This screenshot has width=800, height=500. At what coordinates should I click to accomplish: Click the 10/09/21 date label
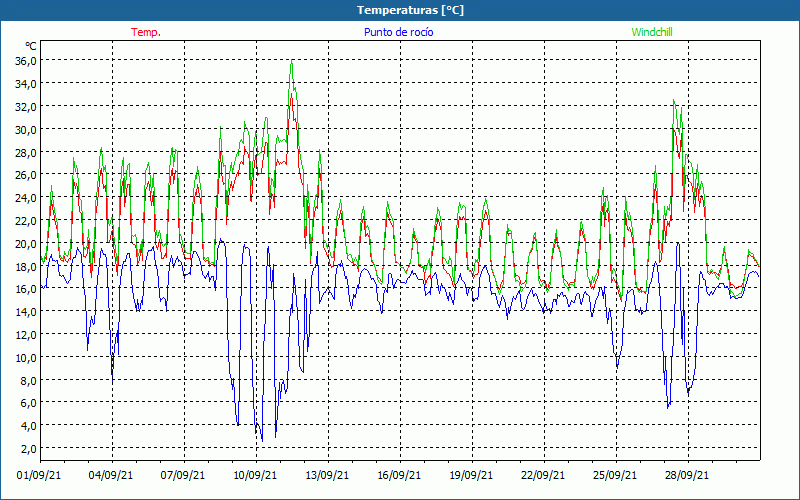255,476
